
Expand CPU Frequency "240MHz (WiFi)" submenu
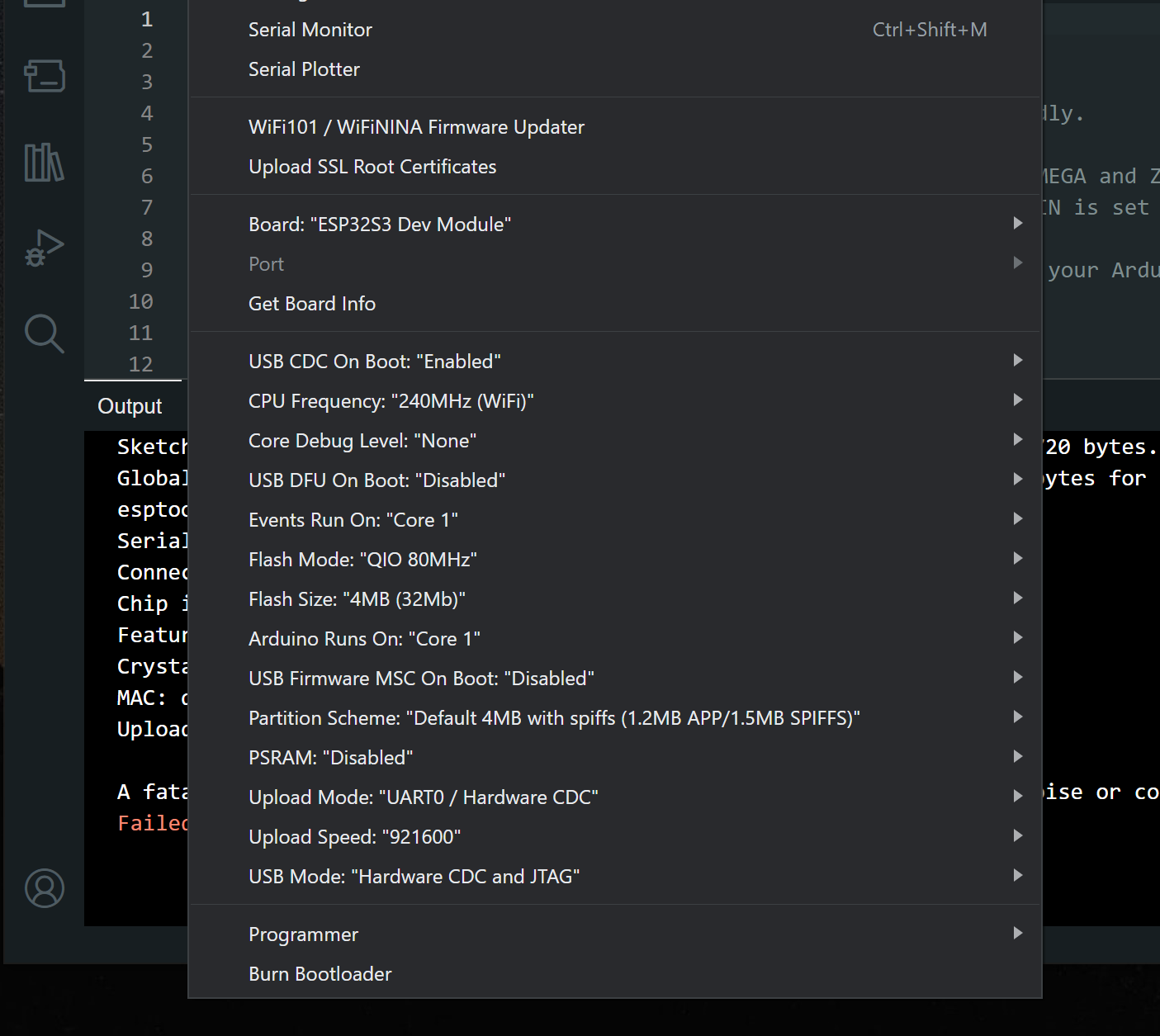tap(615, 401)
